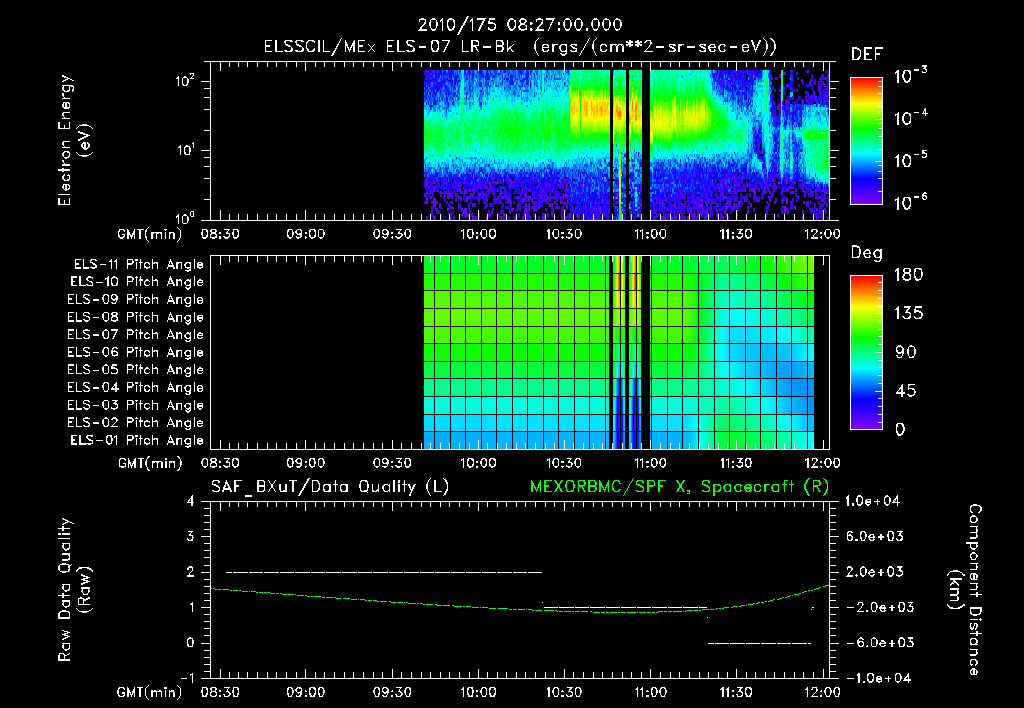
Task: Click the 0 tick on Deg colorbar
Action: pos(900,429)
